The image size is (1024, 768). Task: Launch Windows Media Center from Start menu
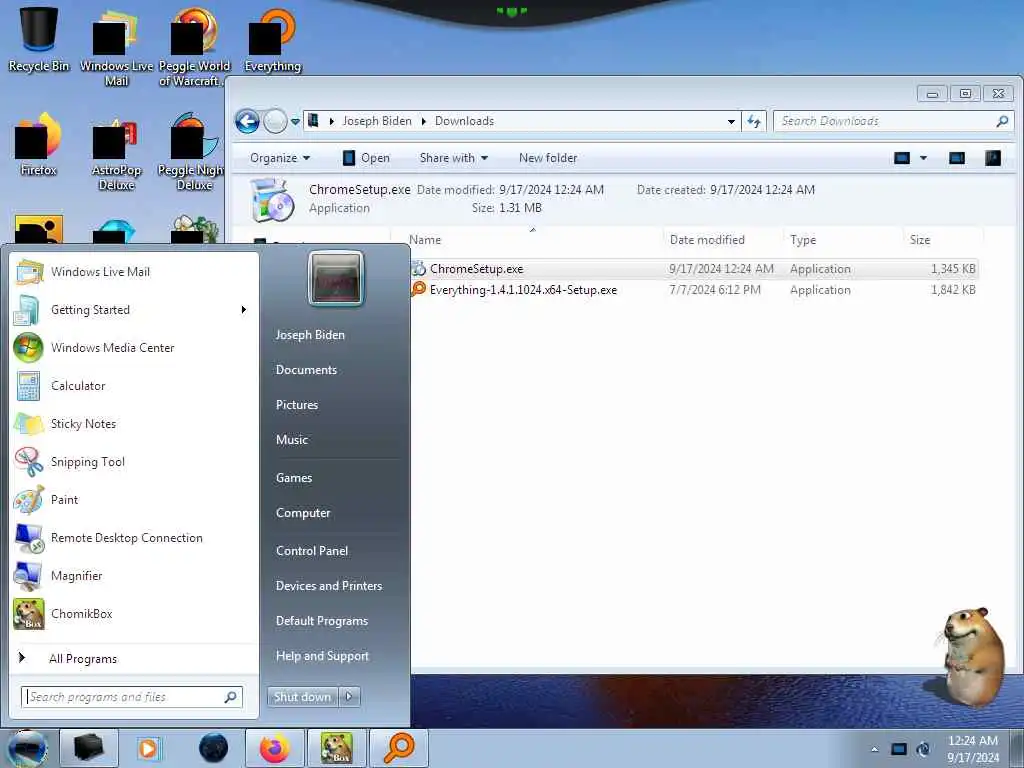click(135, 347)
